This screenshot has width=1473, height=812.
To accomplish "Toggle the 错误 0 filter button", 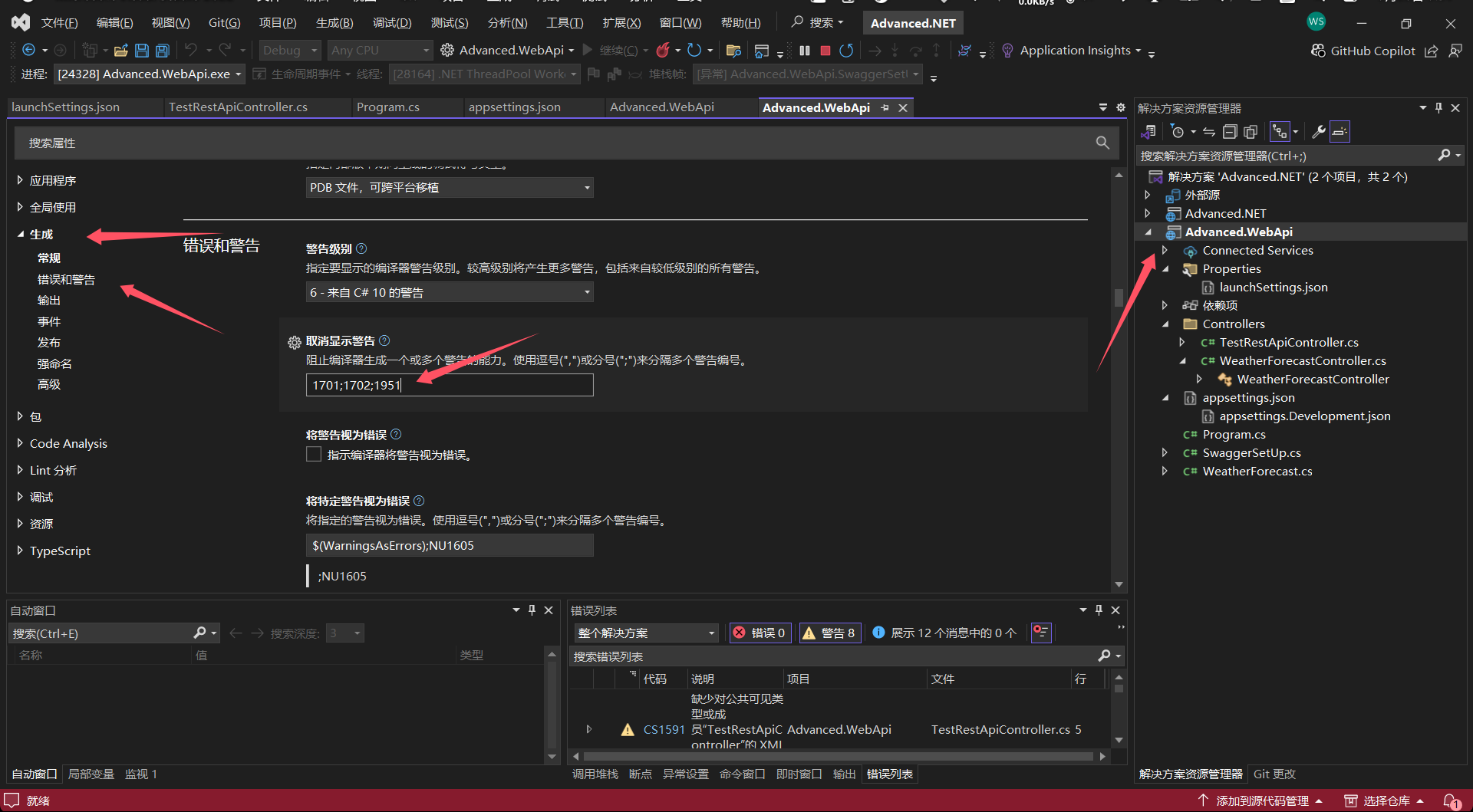I will click(x=760, y=633).
